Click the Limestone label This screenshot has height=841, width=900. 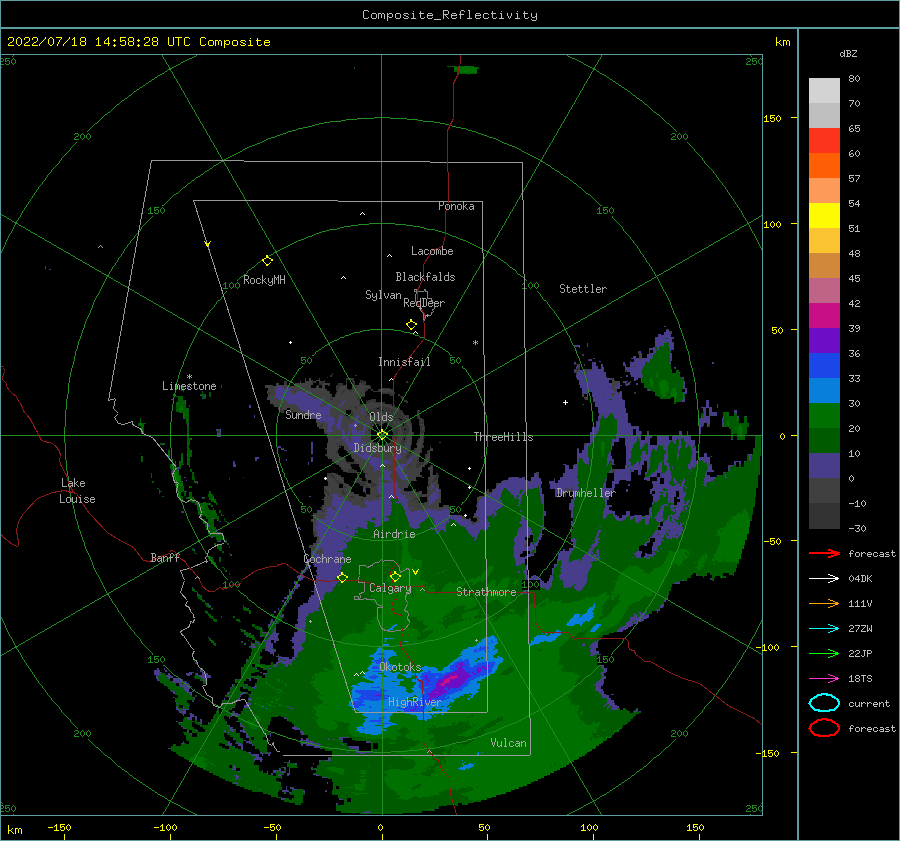[x=189, y=386]
